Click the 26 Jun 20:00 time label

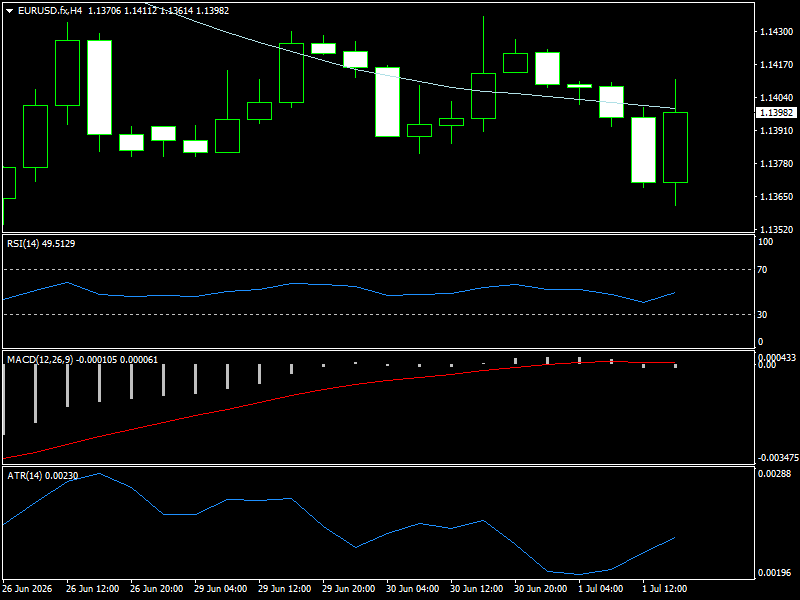coord(157,589)
